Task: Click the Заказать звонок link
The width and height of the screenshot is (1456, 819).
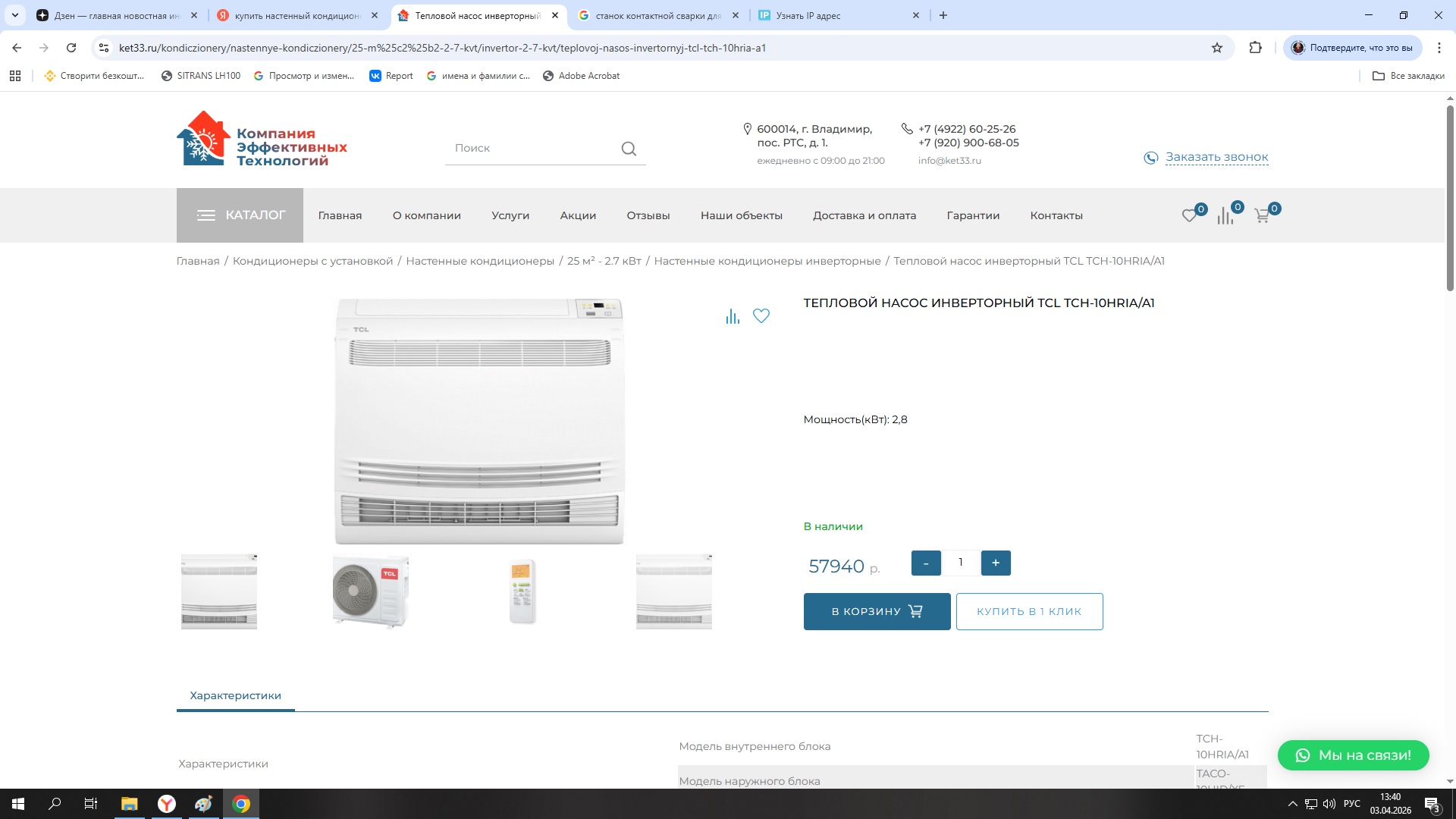Action: click(1216, 157)
